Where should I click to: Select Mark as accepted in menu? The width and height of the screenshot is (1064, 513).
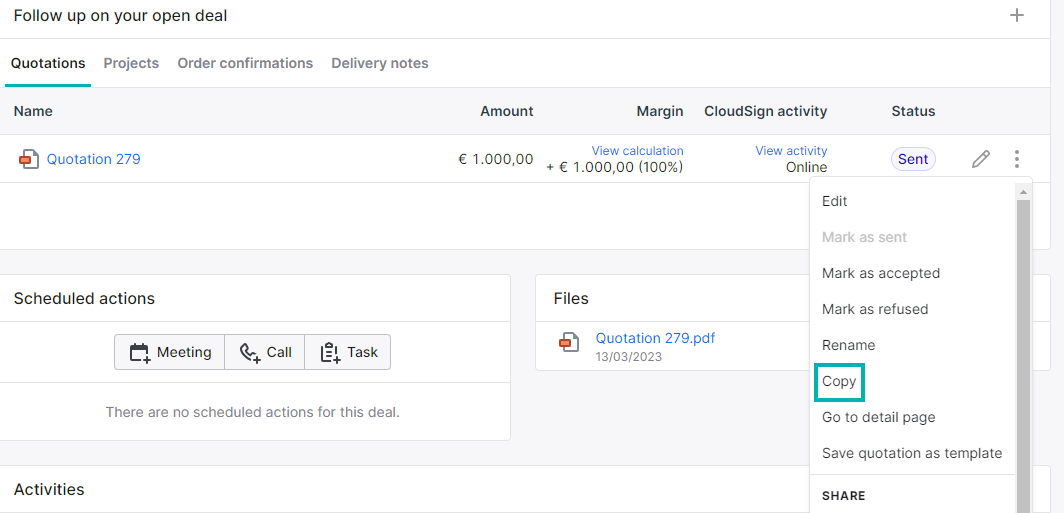click(881, 273)
